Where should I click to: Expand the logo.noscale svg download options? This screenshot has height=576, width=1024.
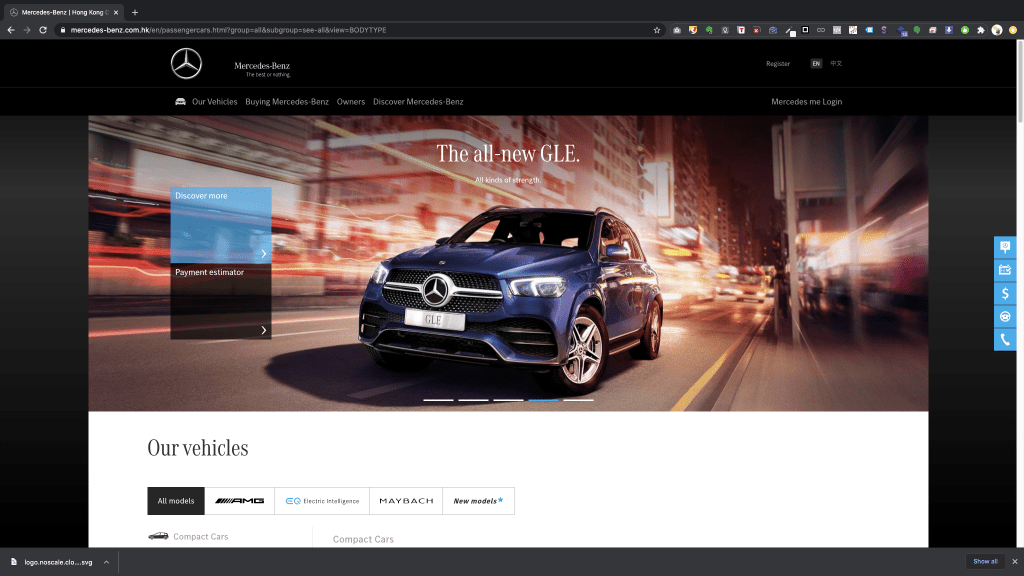[106, 562]
